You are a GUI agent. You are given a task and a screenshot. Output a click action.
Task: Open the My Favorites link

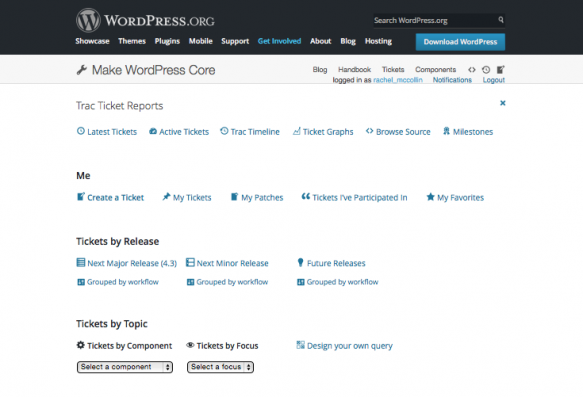click(x=460, y=197)
